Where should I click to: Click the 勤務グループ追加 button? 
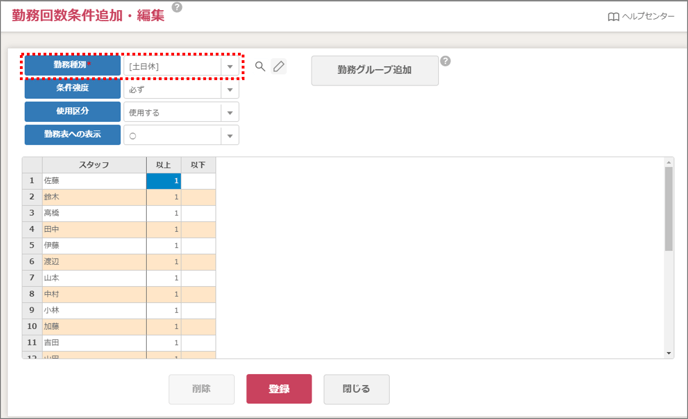click(x=375, y=70)
